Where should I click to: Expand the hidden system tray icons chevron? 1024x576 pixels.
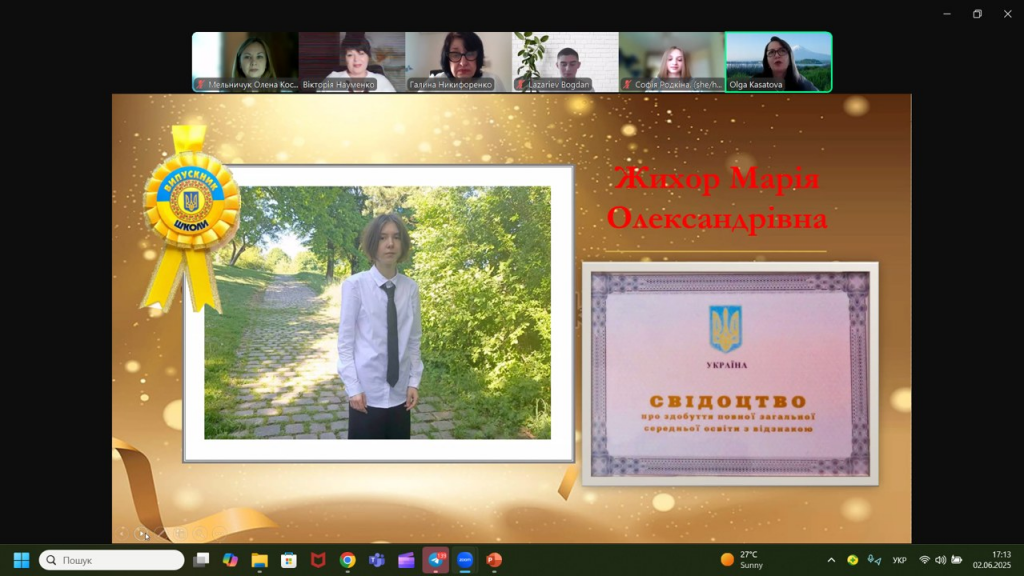pyautogui.click(x=831, y=560)
